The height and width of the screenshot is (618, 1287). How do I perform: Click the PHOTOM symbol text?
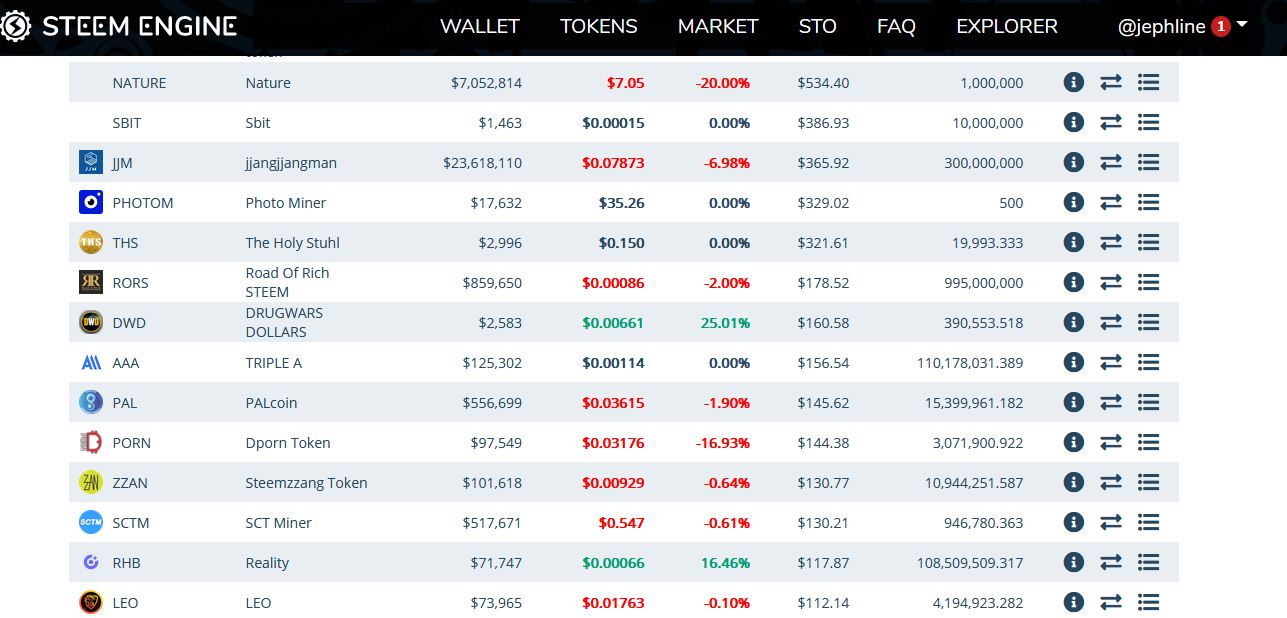[143, 203]
